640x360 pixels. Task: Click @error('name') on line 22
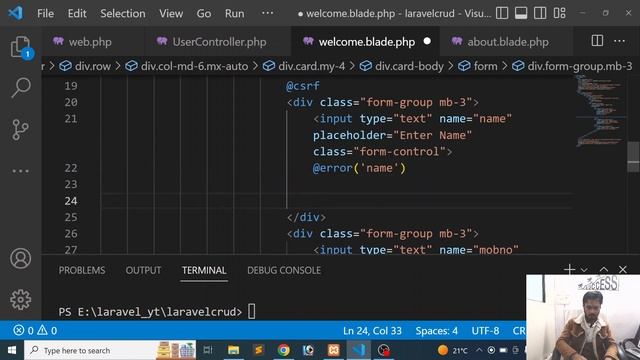coord(359,168)
